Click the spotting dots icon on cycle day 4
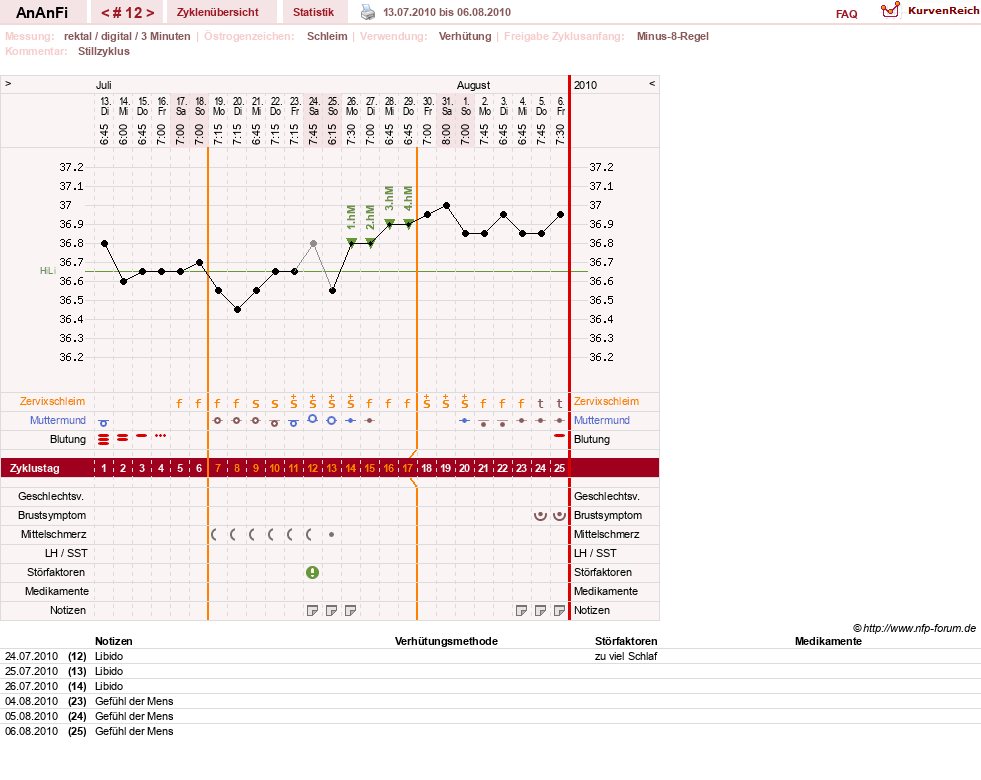Screen dimensions: 981x780 (x=161, y=435)
